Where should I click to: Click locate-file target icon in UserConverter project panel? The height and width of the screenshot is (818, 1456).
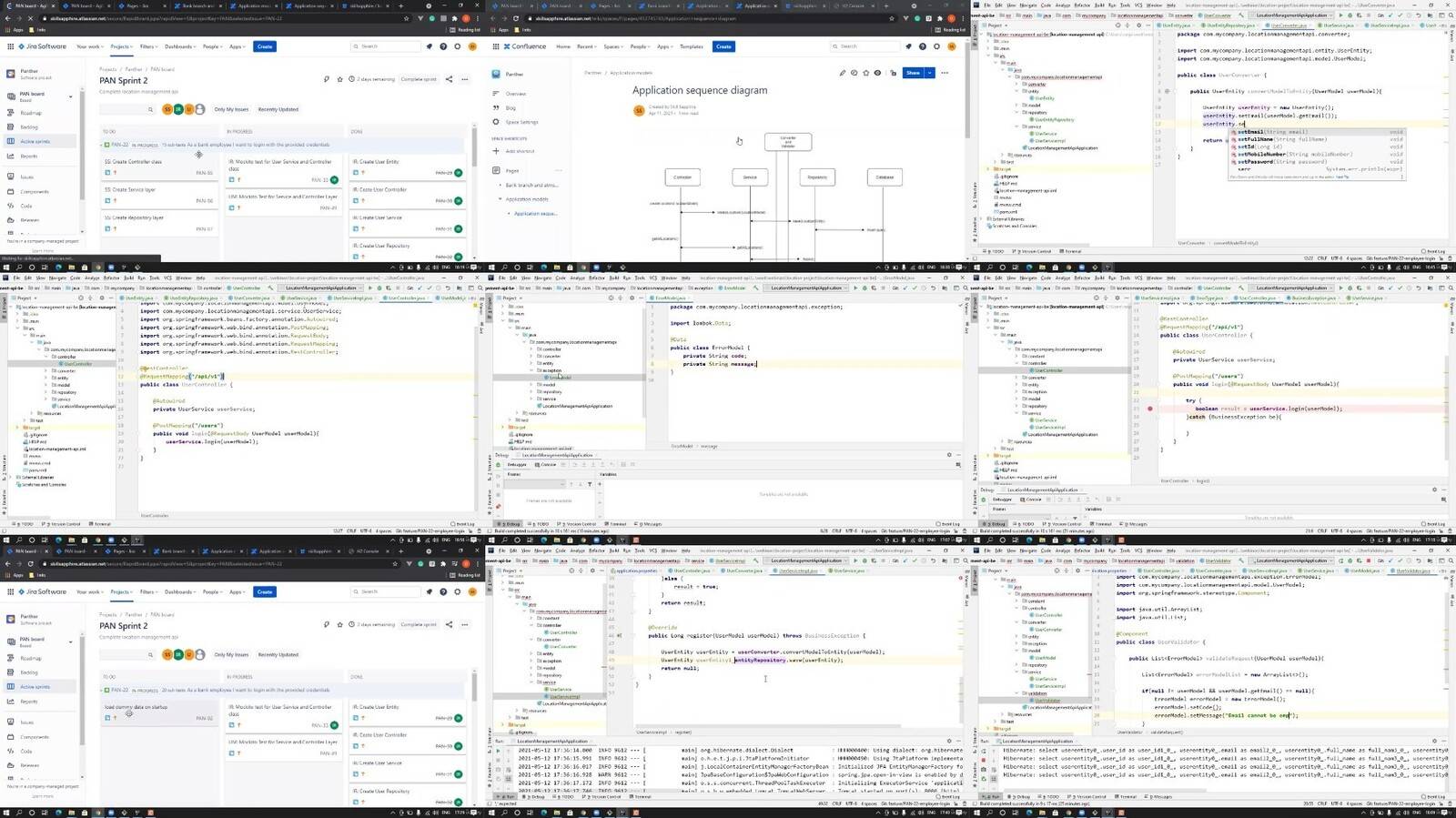pyautogui.click(x=1118, y=25)
